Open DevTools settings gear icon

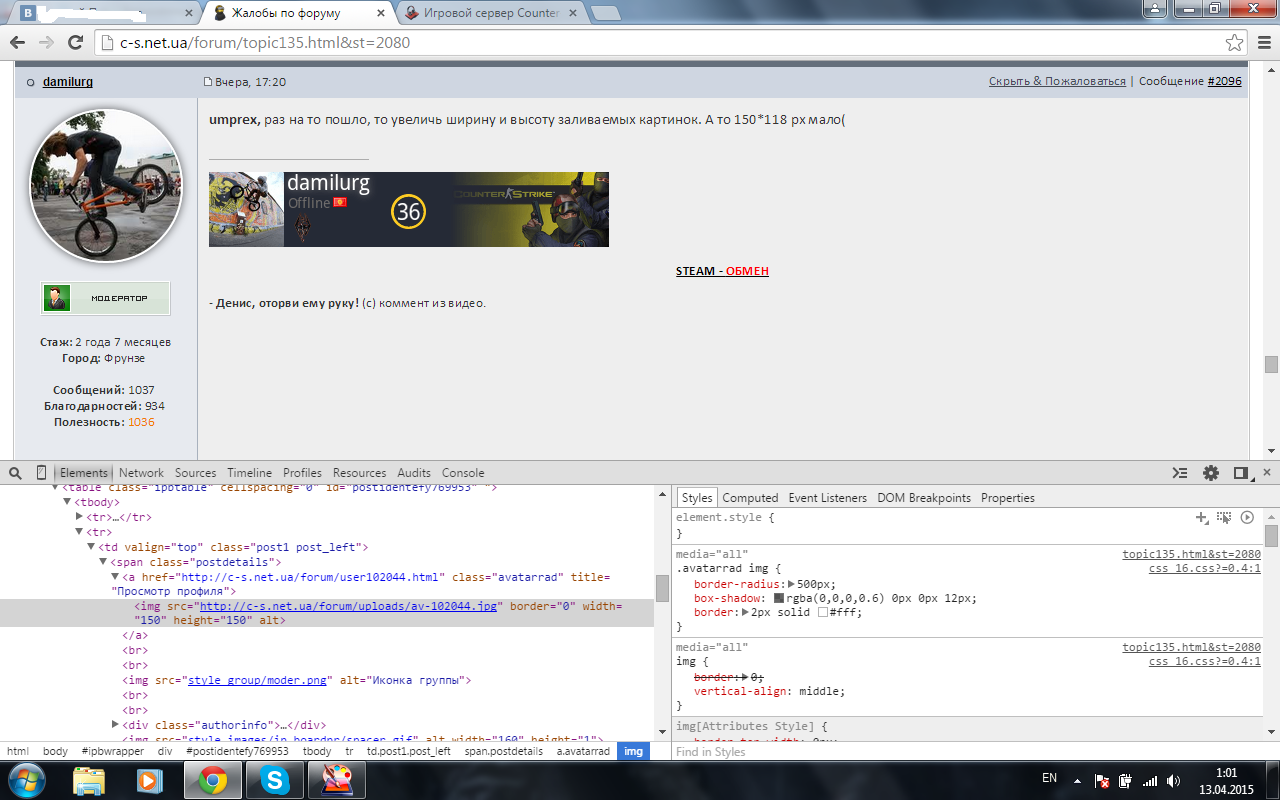[x=1211, y=473]
